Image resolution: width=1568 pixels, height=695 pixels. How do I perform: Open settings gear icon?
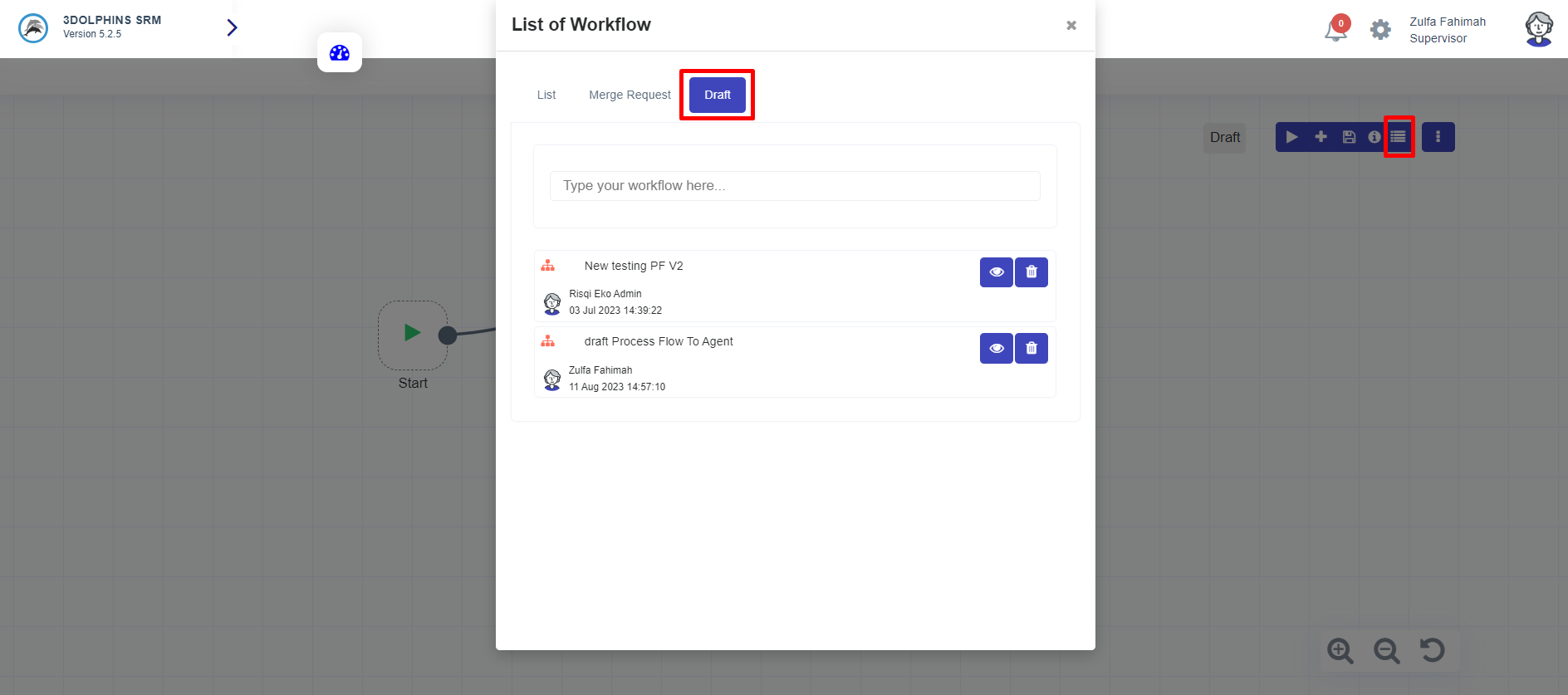(1379, 30)
